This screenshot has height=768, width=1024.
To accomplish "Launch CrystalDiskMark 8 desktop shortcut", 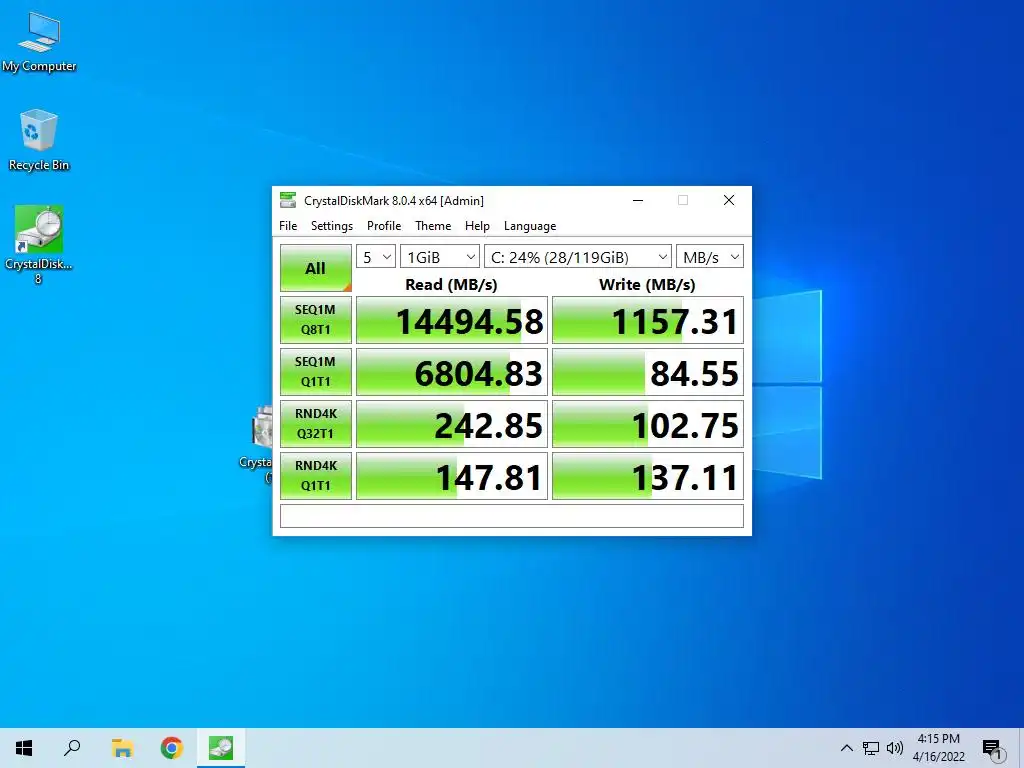I will coord(39,245).
